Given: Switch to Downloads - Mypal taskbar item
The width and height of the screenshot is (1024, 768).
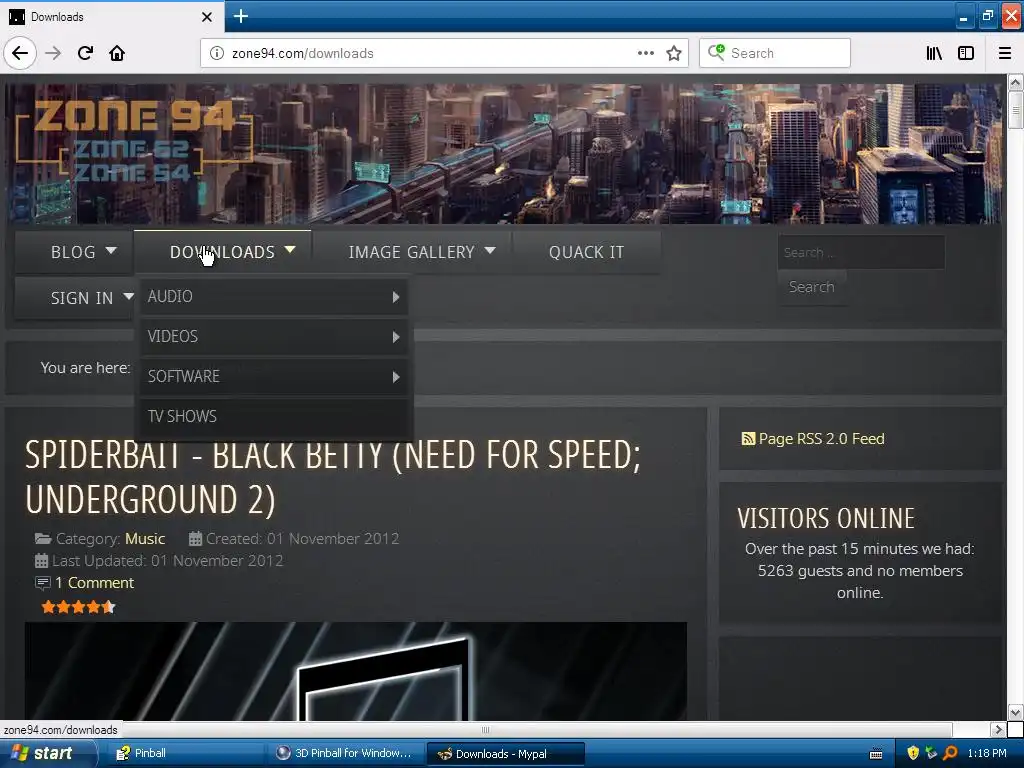Looking at the screenshot, I should click(505, 754).
